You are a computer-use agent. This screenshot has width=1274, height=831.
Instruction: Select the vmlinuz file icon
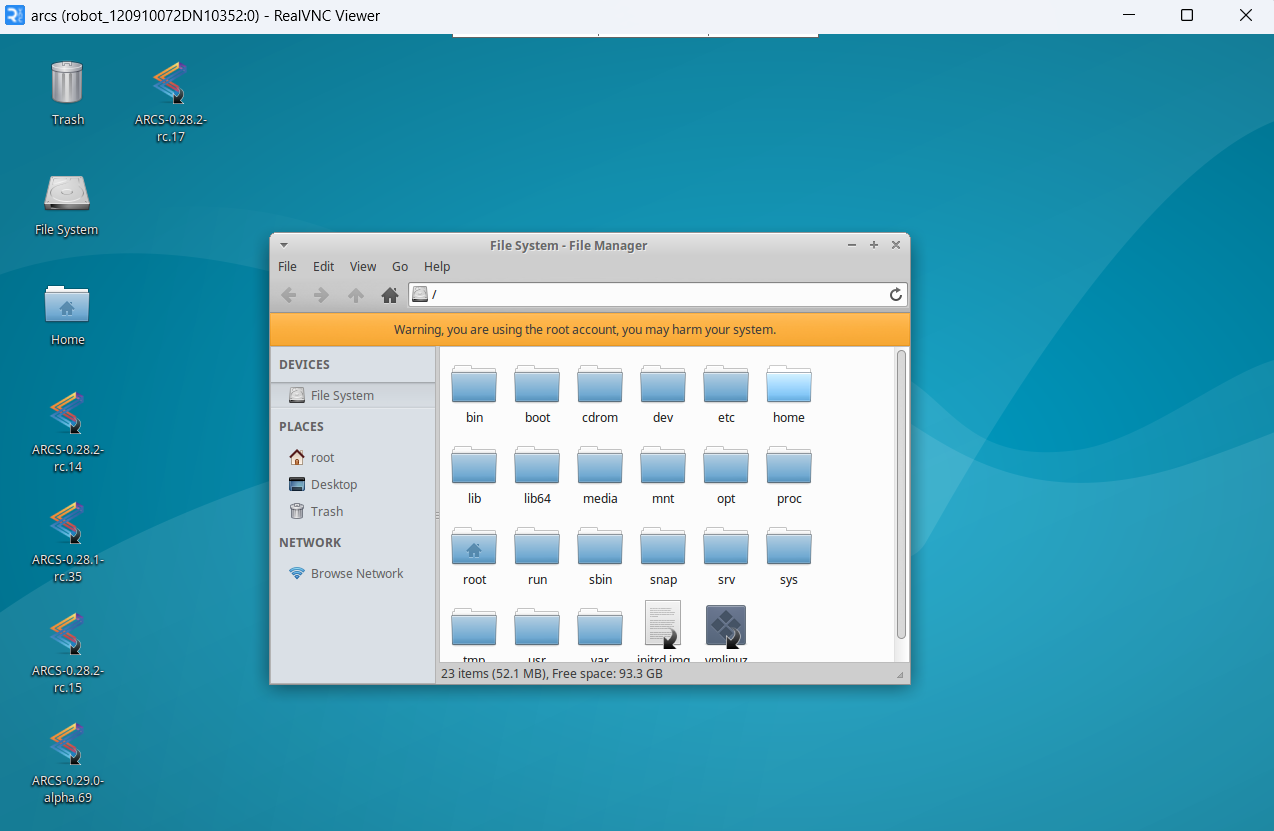pos(726,626)
